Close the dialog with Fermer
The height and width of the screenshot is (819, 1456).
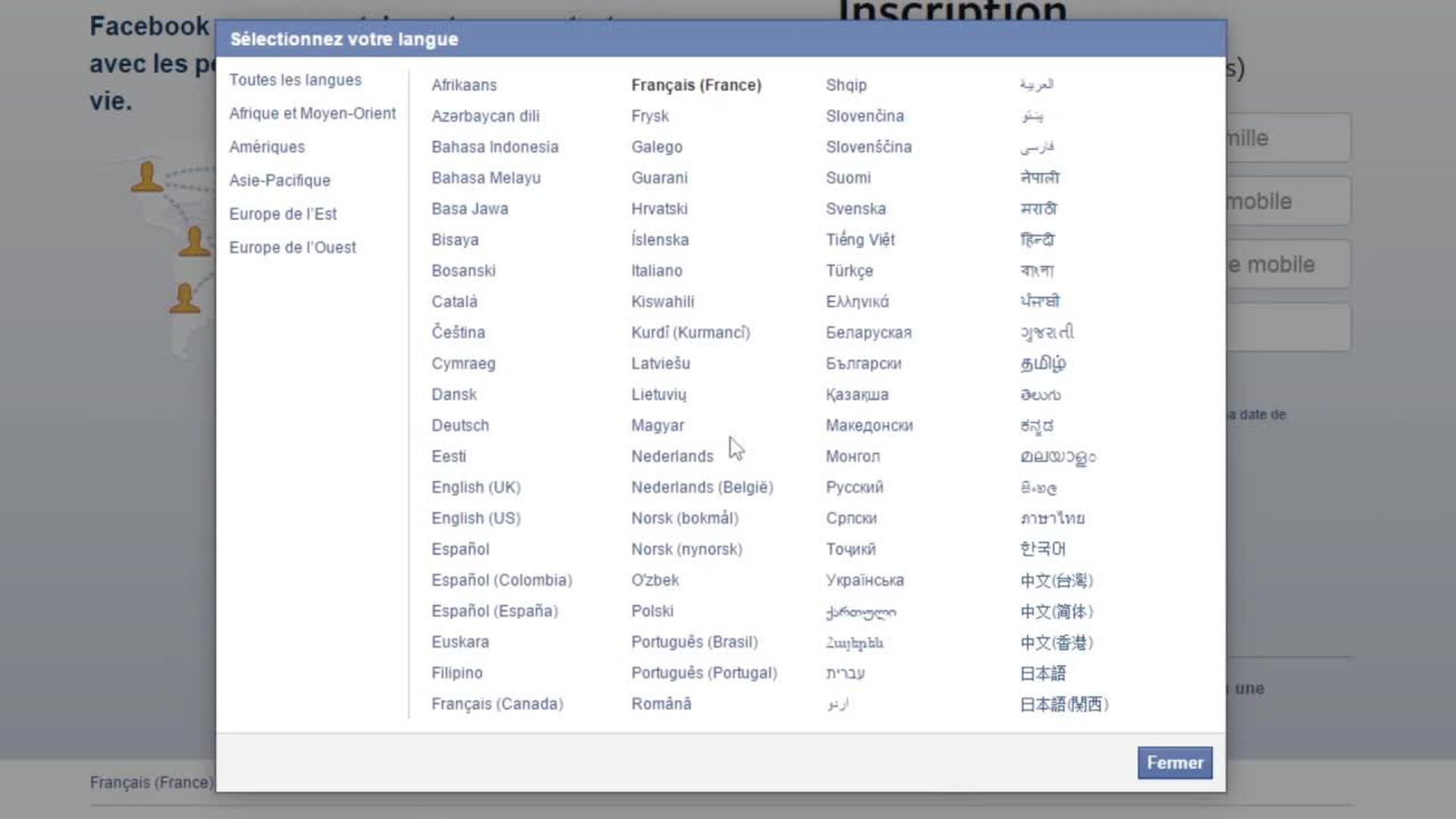point(1175,763)
